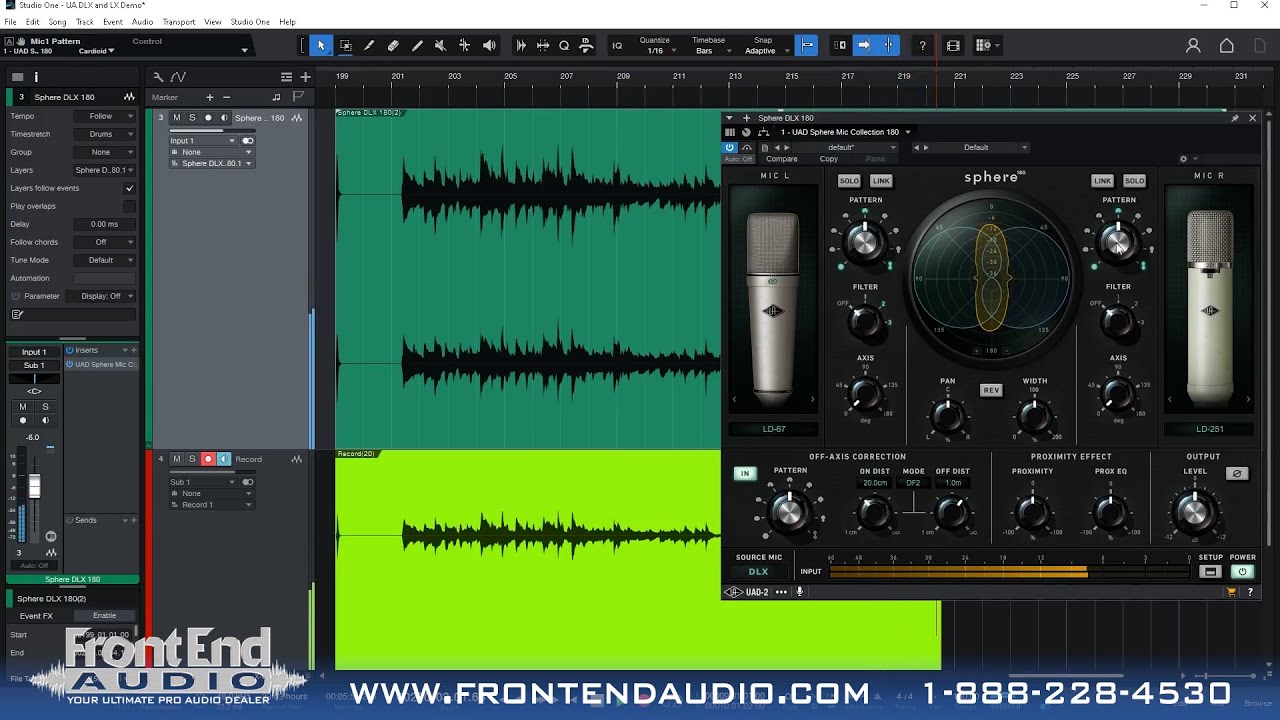Click the Q quantize button
1280x720 pixels.
click(564, 45)
